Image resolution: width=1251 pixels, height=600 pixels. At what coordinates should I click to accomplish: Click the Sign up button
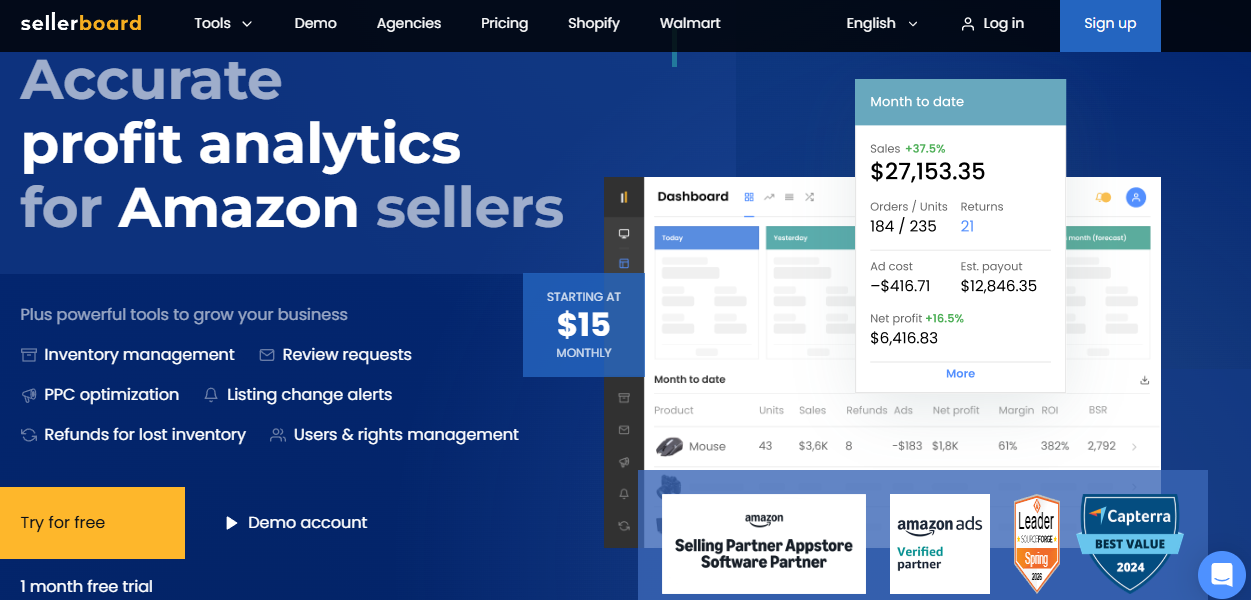pos(1110,25)
